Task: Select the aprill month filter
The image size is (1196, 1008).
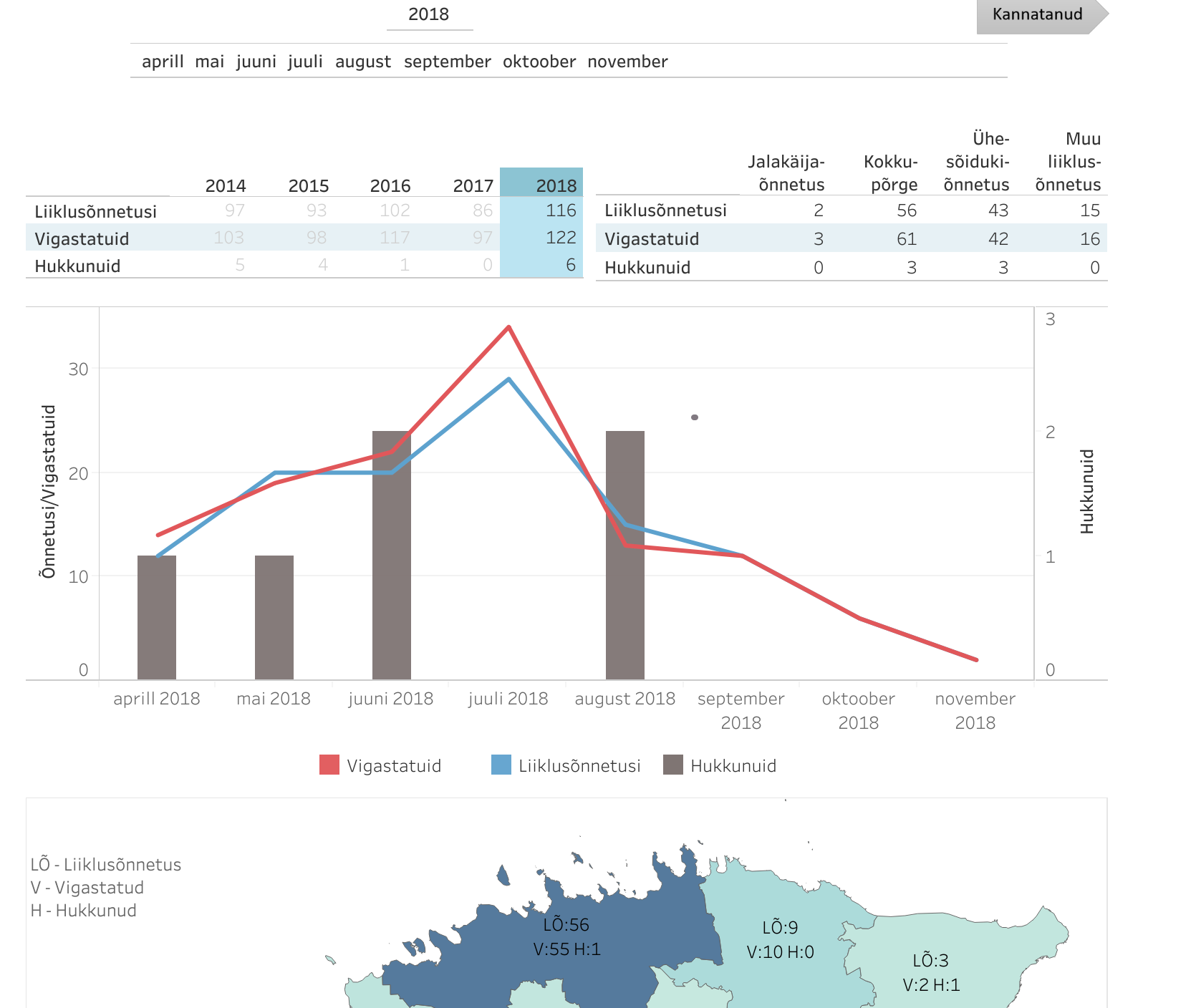Action: [163, 62]
